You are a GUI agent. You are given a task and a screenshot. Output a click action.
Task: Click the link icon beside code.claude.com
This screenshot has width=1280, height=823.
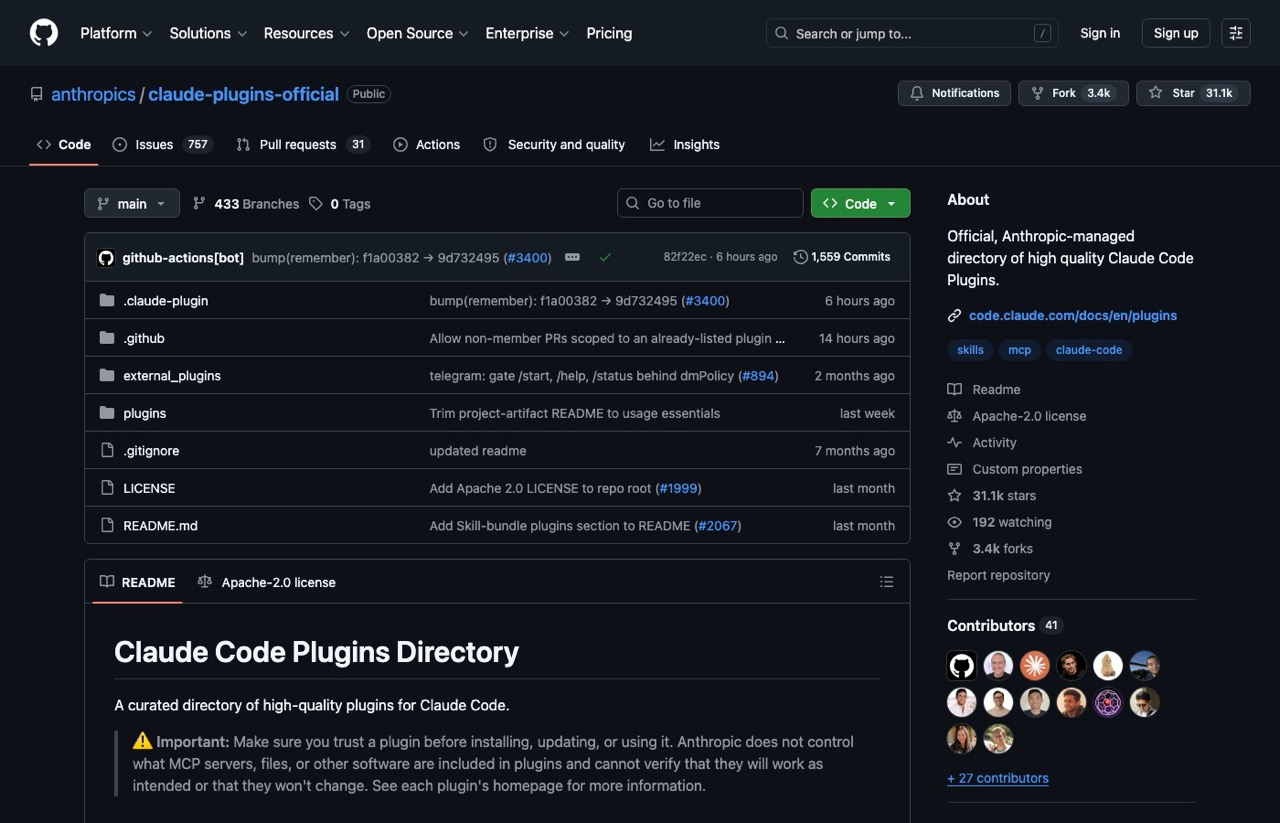954,316
